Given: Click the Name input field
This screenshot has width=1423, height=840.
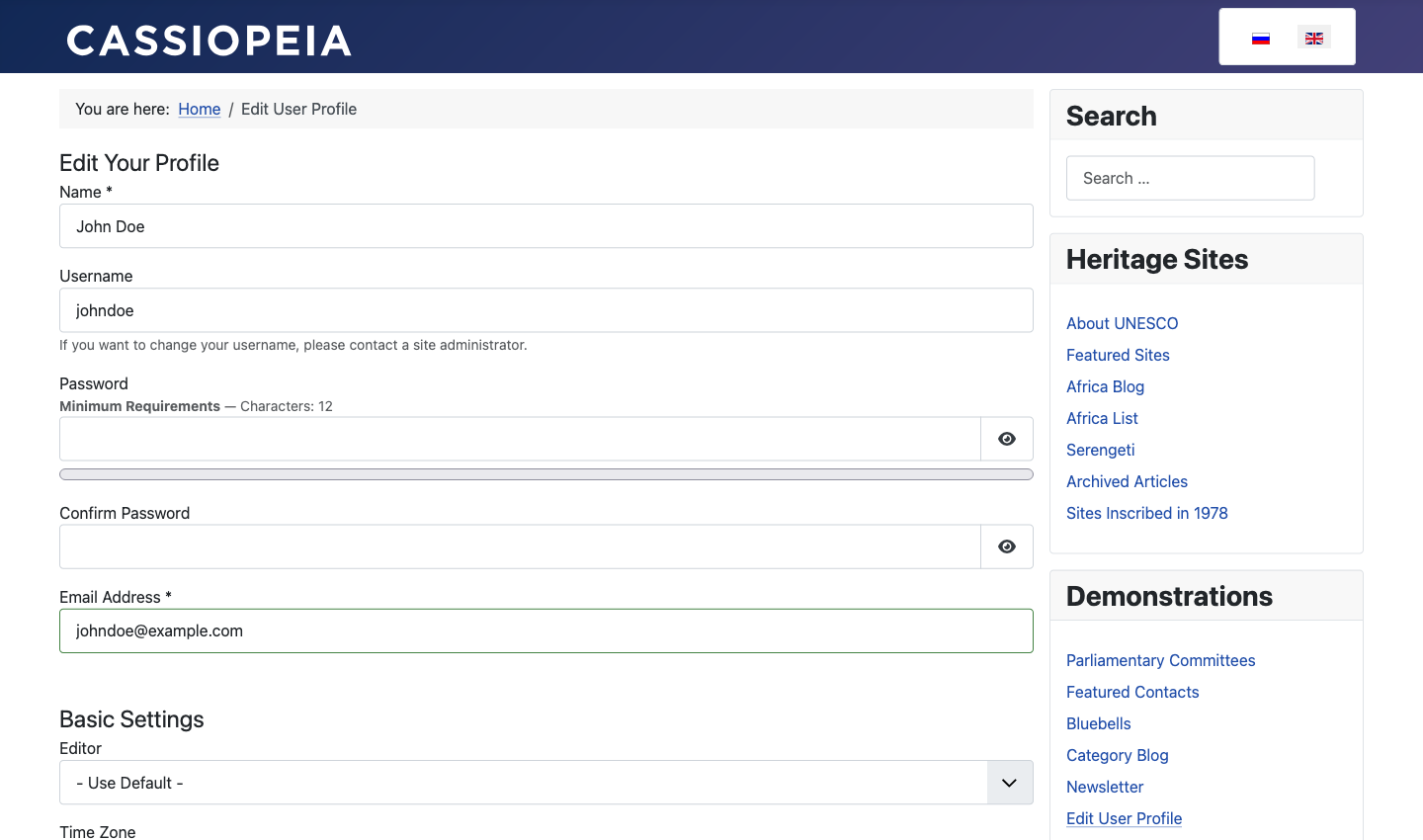Looking at the screenshot, I should (x=546, y=226).
